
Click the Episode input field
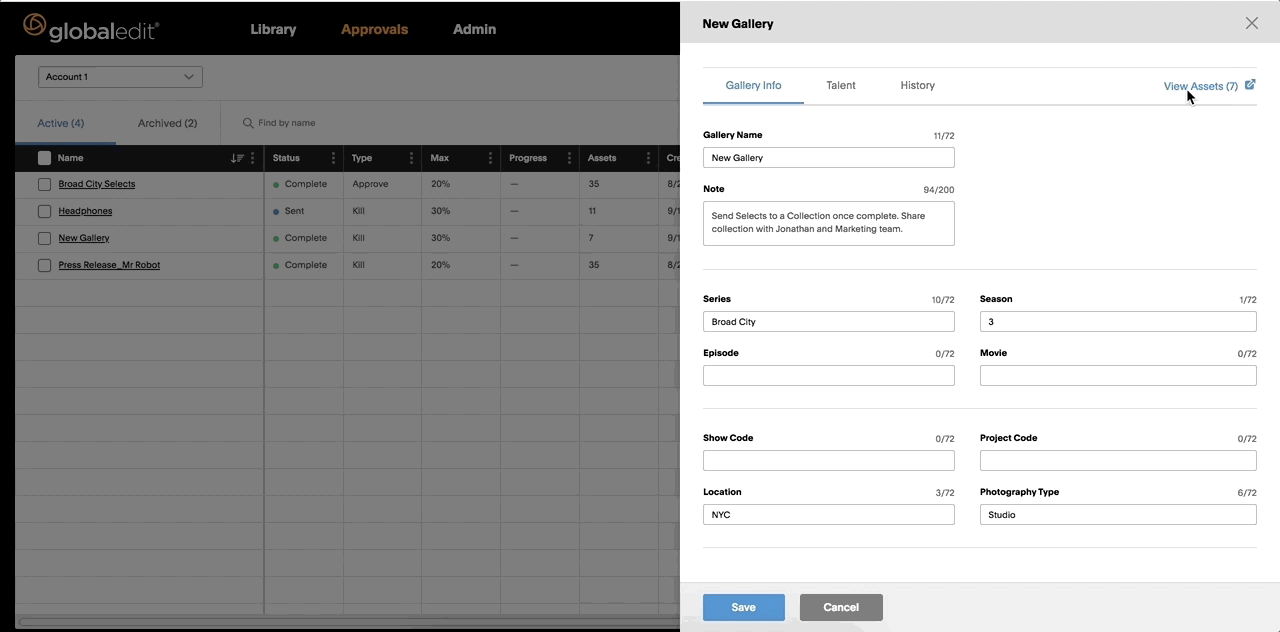click(829, 375)
